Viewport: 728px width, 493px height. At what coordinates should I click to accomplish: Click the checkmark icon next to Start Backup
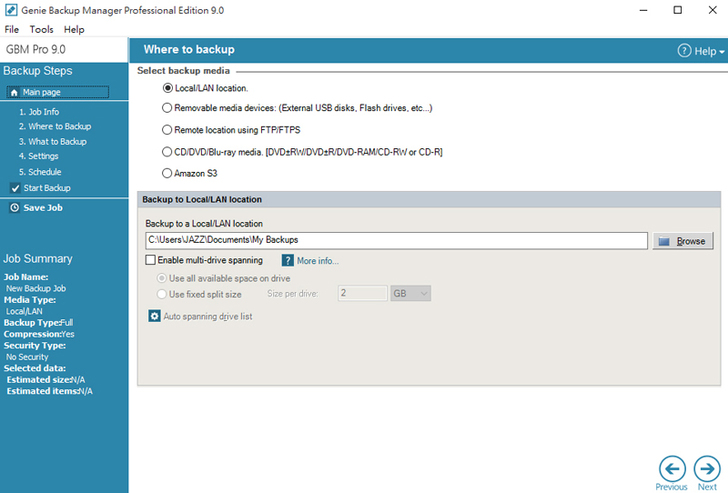point(15,188)
